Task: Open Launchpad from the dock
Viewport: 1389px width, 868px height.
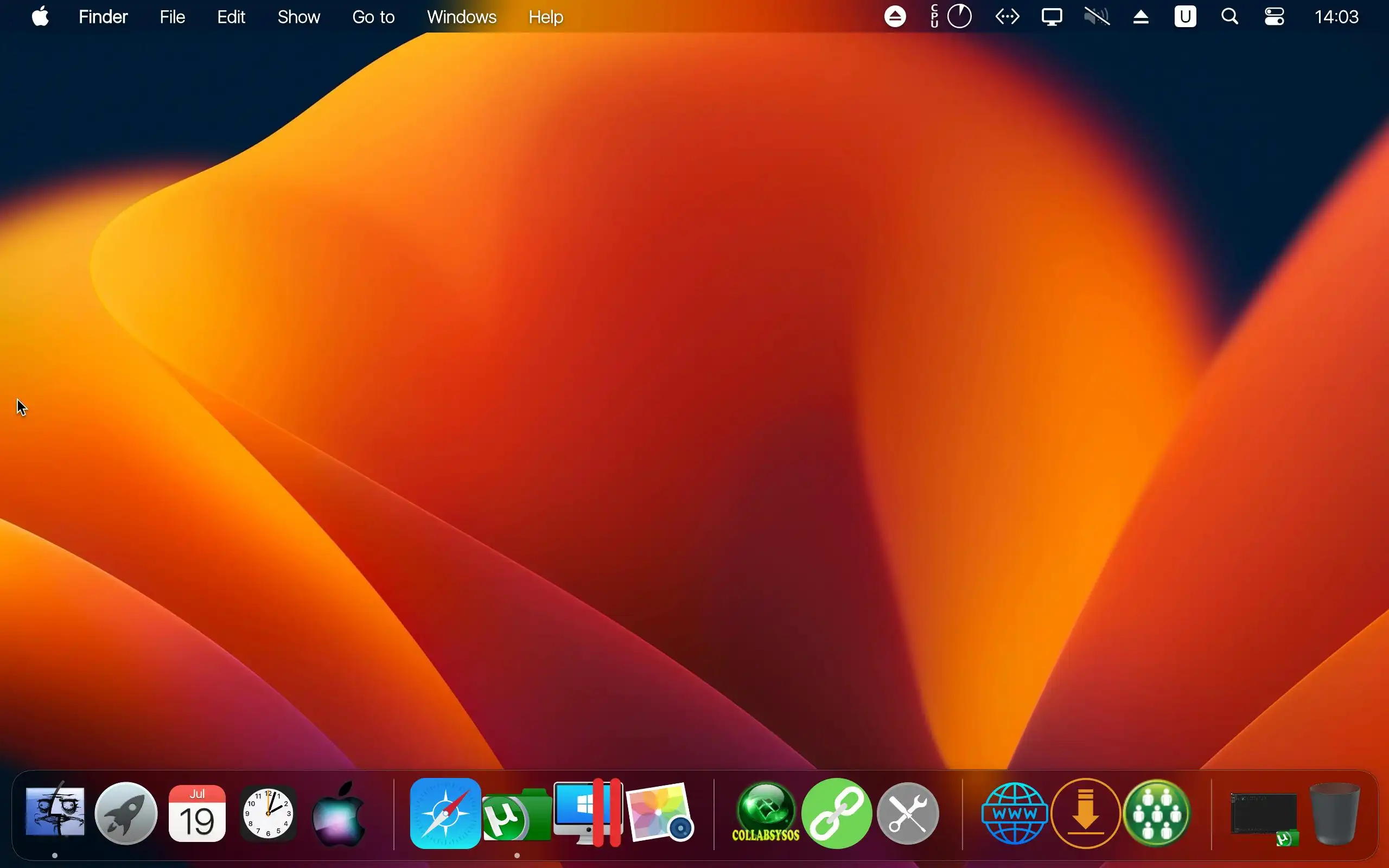Action: tap(126, 813)
